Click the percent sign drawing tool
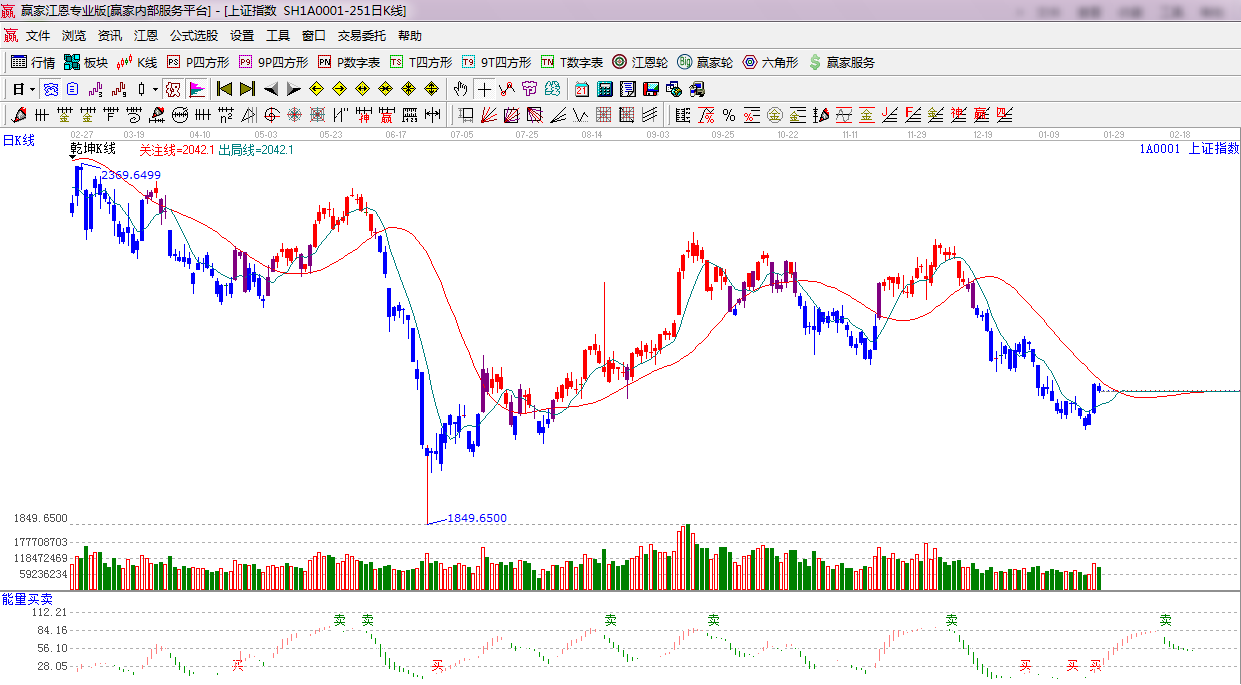Image resolution: width=1241 pixels, height=685 pixels. click(729, 115)
